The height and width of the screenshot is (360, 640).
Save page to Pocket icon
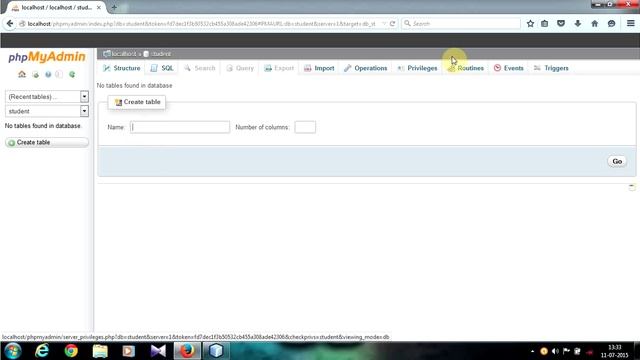[561, 24]
